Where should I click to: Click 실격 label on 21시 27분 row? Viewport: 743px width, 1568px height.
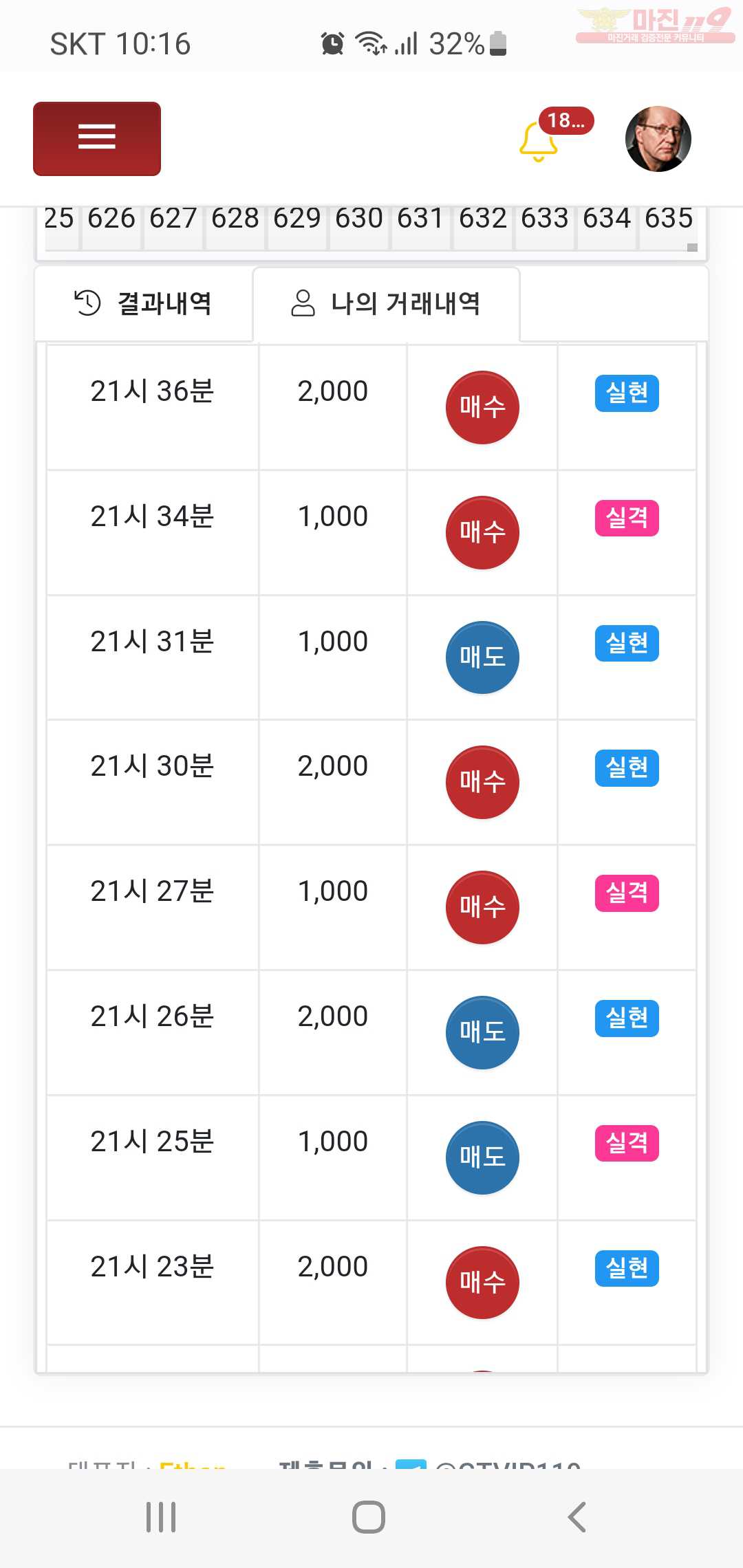pyautogui.click(x=627, y=893)
